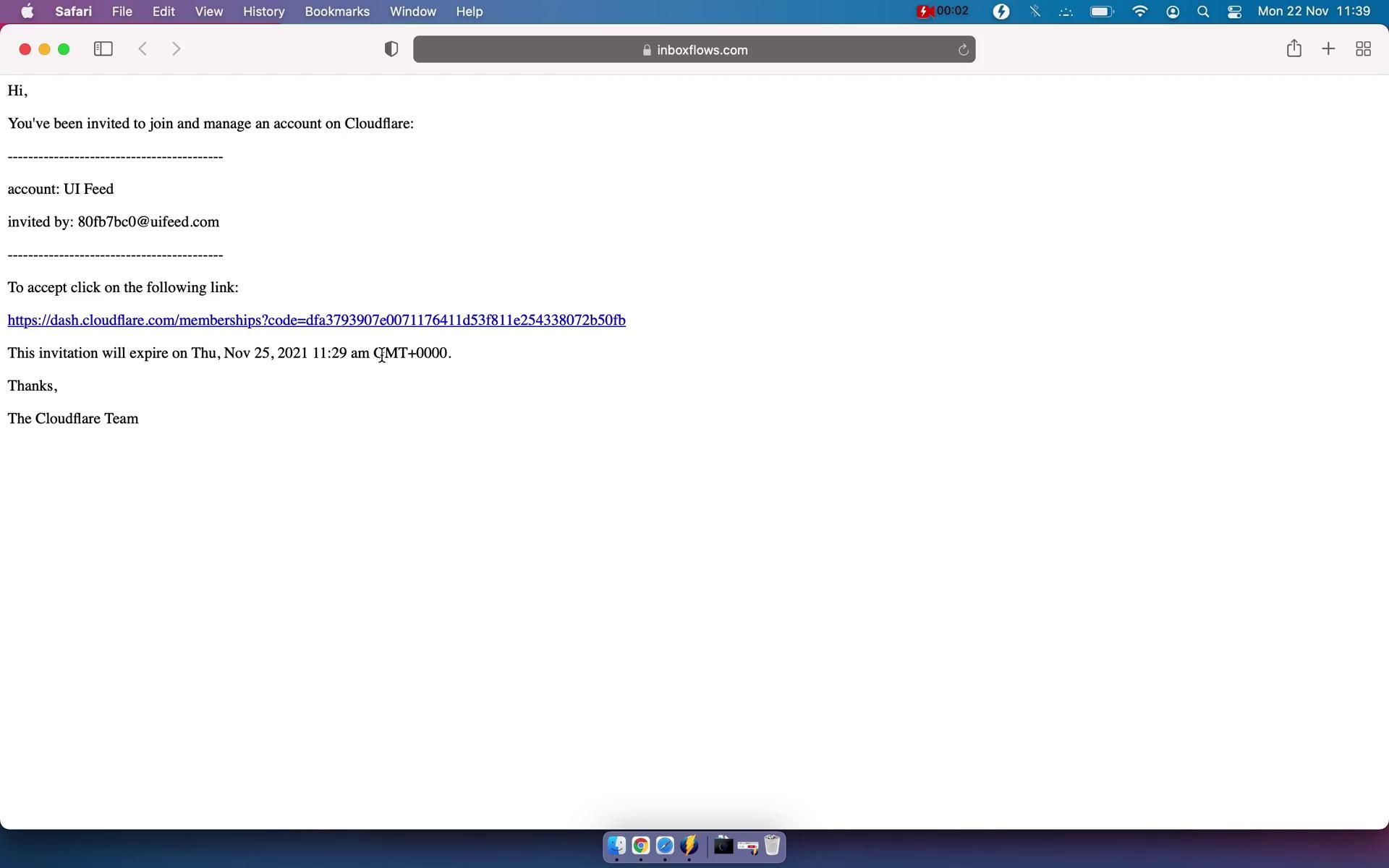The height and width of the screenshot is (868, 1389).
Task: Open the Apple menu
Action: click(27, 12)
